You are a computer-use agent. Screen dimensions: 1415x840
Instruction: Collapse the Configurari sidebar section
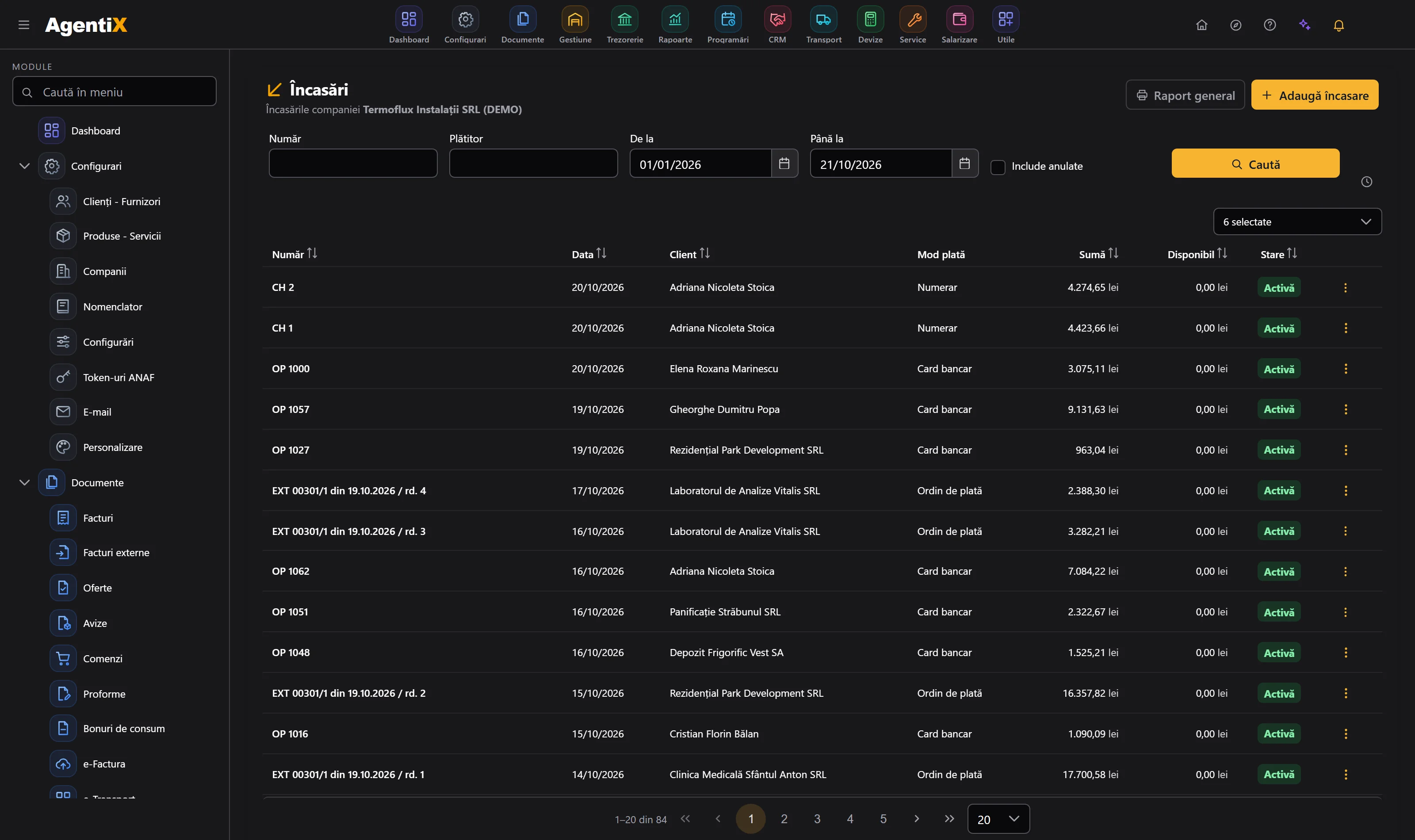pos(24,166)
